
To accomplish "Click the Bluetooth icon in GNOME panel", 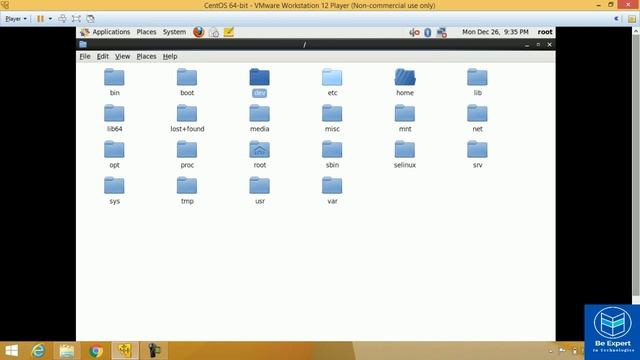I will click(x=427, y=32).
